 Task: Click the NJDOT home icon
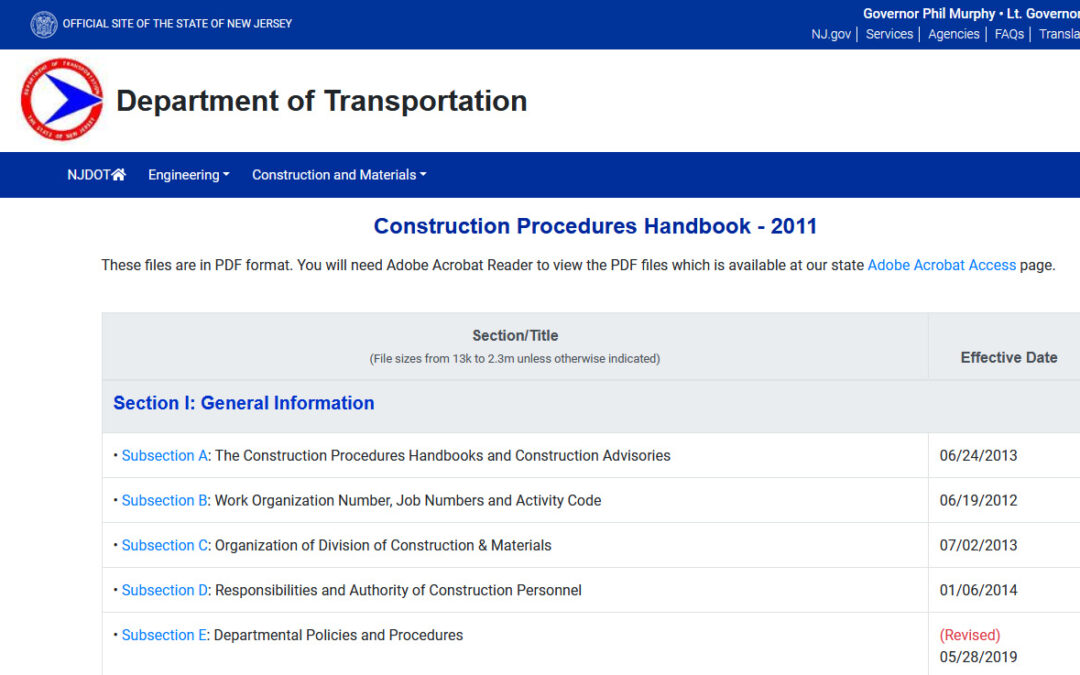pyautogui.click(x=118, y=175)
